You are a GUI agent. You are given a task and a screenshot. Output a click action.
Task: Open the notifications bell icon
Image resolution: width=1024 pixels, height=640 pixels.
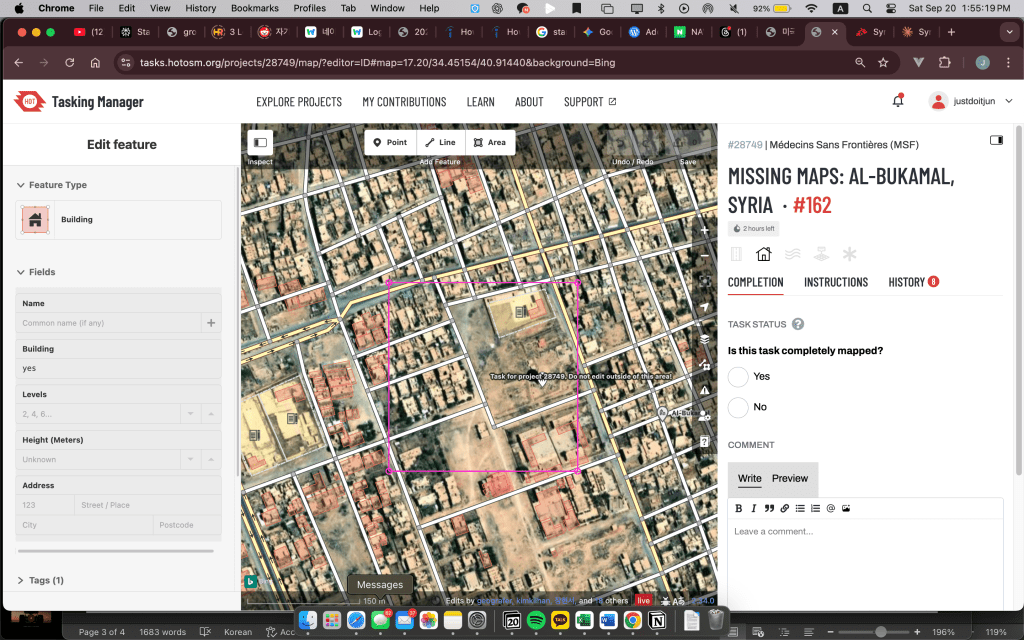898,101
